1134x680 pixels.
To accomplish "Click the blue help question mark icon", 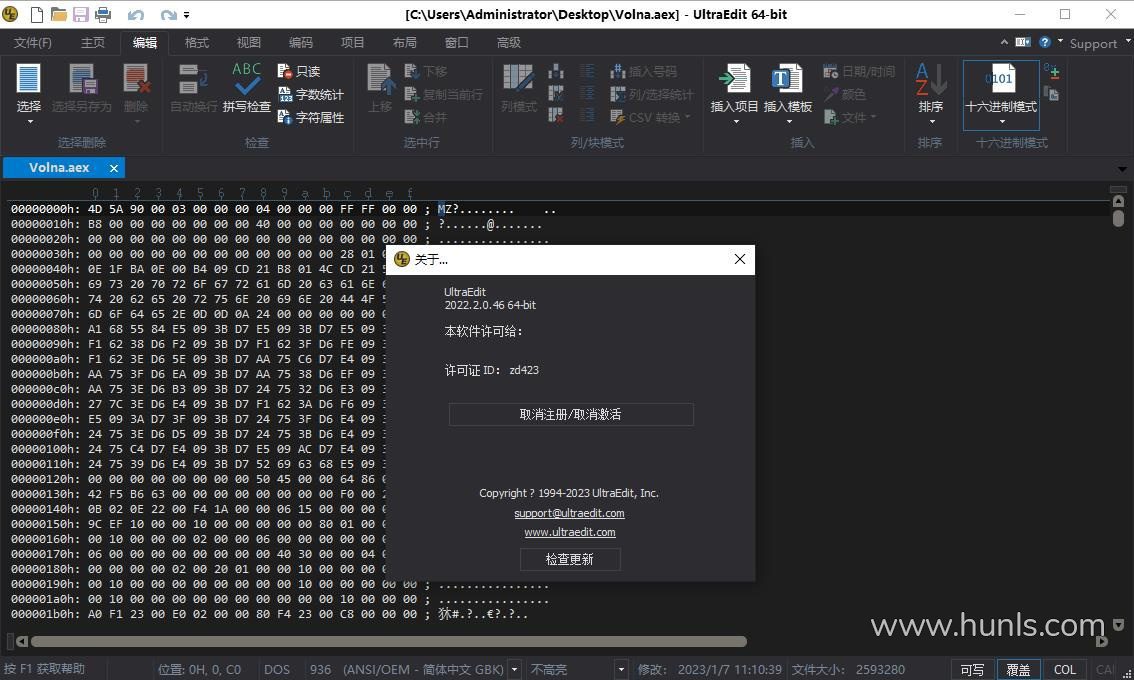I will click(x=1044, y=43).
